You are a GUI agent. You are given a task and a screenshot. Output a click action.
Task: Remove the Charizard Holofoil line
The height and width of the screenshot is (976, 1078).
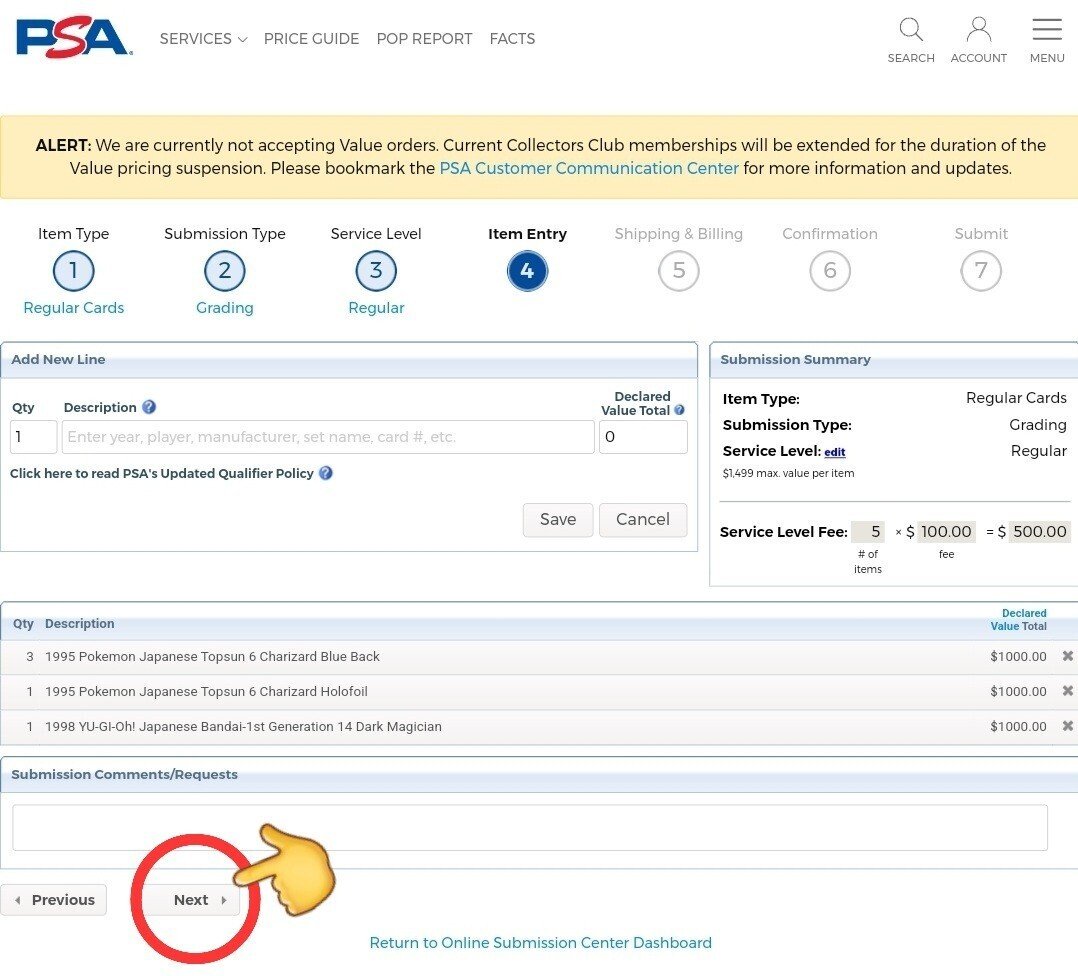pos(1068,691)
